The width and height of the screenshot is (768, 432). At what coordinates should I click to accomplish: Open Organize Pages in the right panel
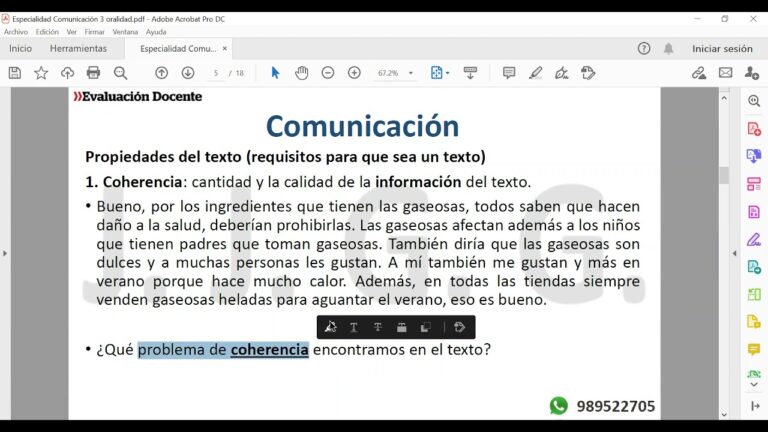click(x=754, y=184)
